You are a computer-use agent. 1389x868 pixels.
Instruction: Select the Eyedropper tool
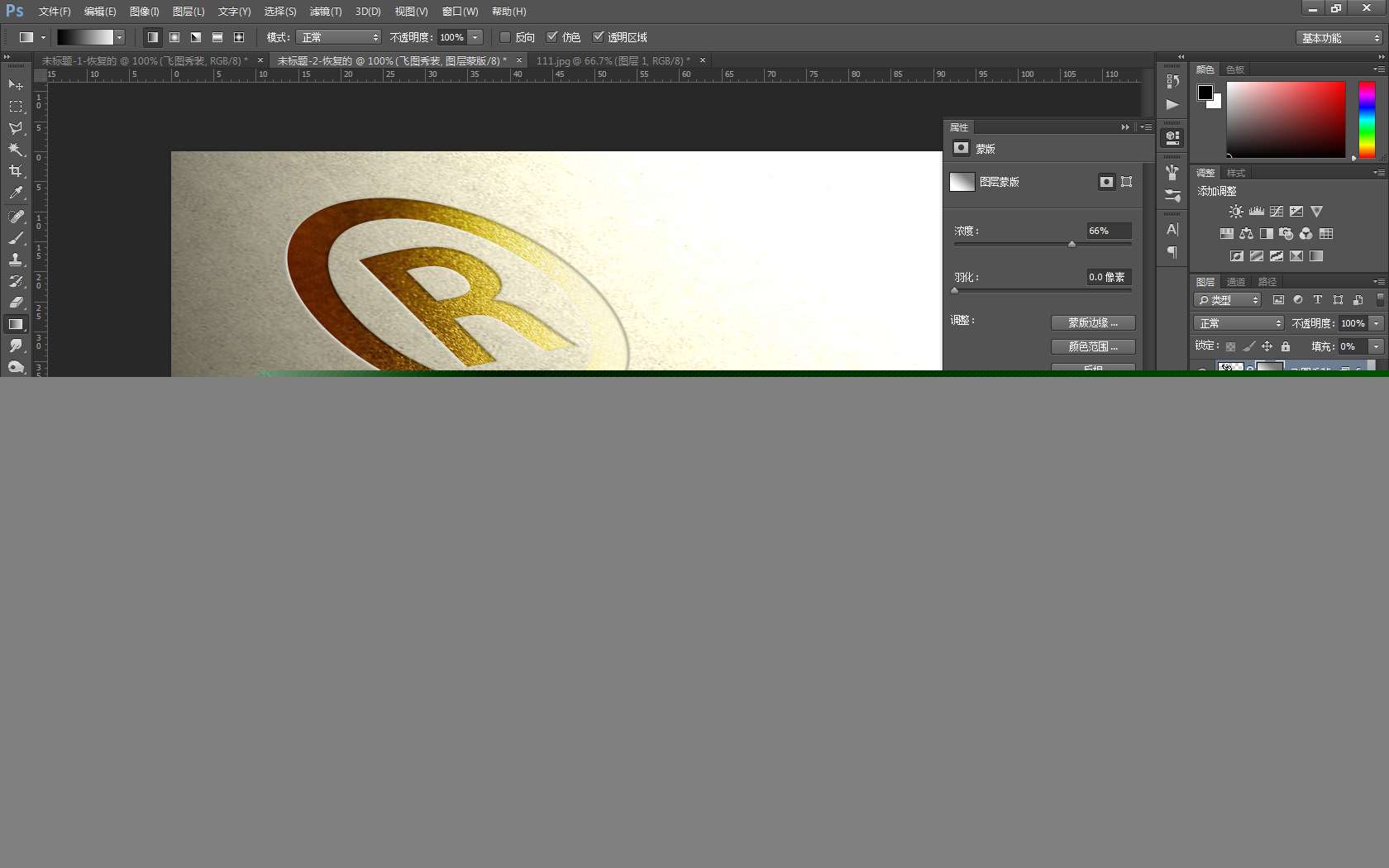pos(16,193)
